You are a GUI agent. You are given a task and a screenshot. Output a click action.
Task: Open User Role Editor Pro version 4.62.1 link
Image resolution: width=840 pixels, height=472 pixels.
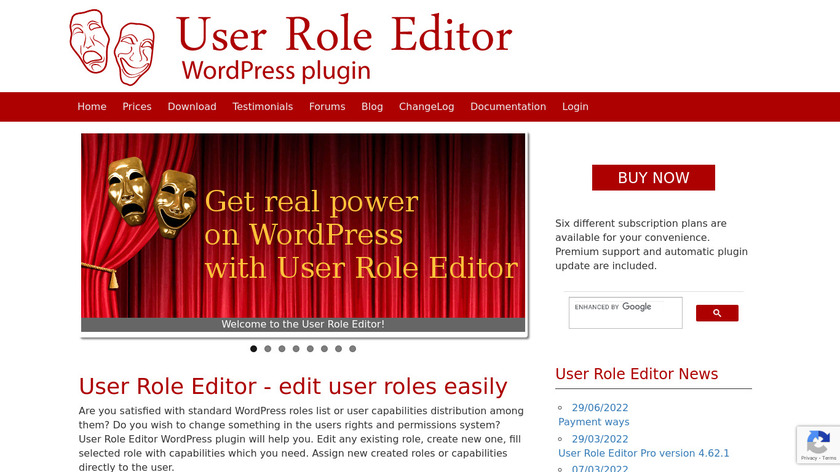coord(643,453)
